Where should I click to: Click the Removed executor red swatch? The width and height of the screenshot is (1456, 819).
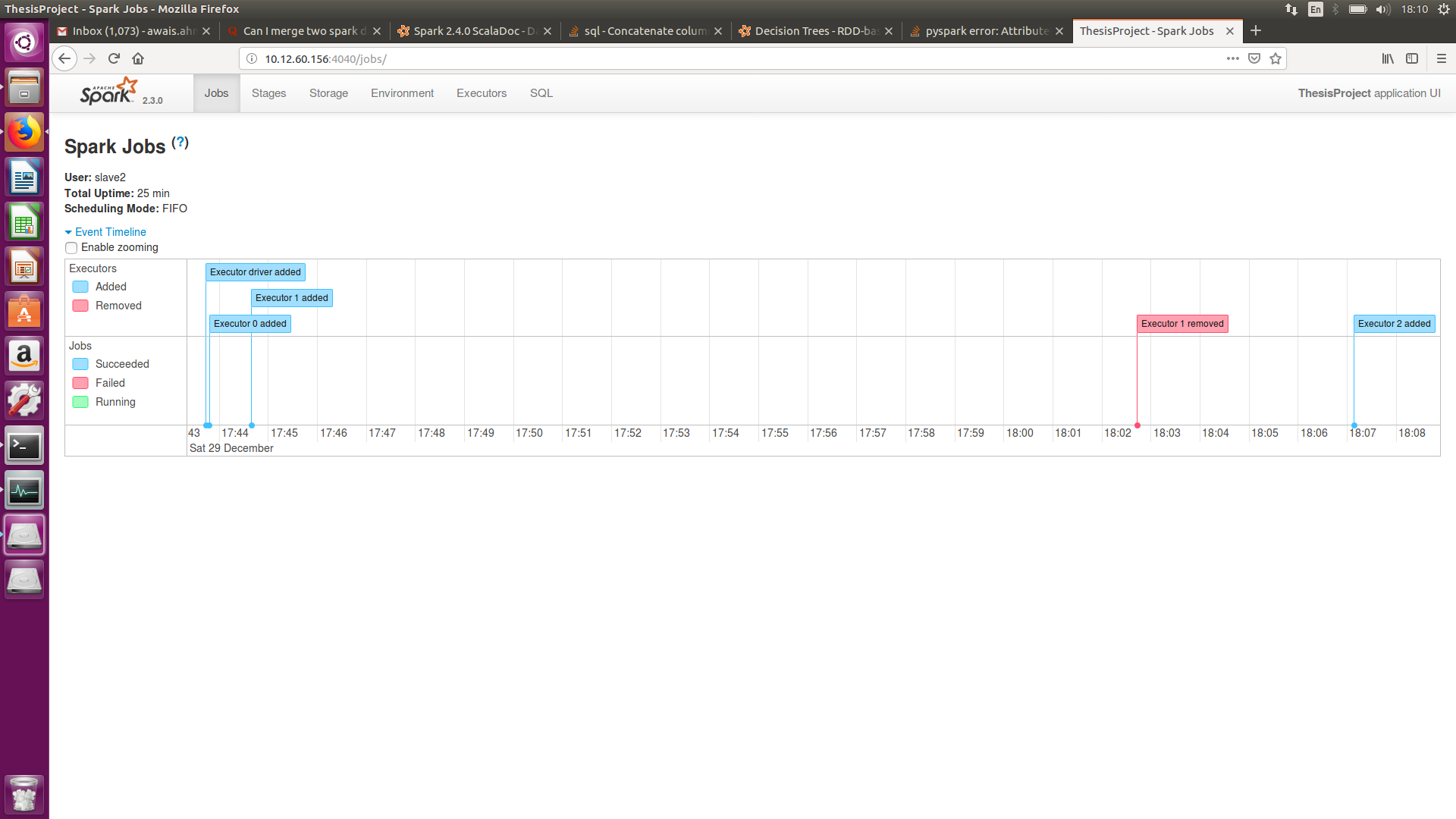[80, 306]
